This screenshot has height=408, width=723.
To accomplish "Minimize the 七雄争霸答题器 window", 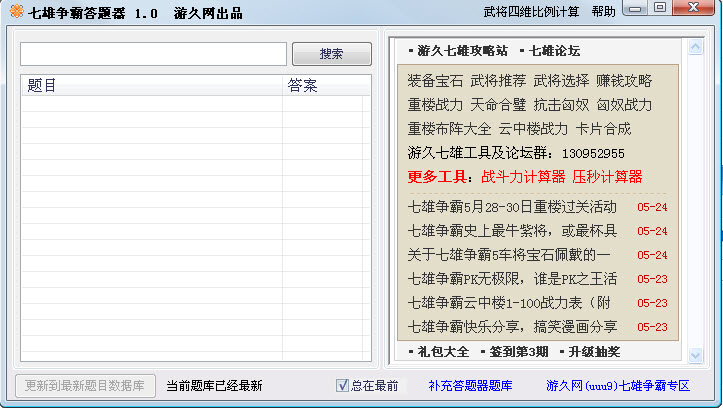I will coord(635,8).
